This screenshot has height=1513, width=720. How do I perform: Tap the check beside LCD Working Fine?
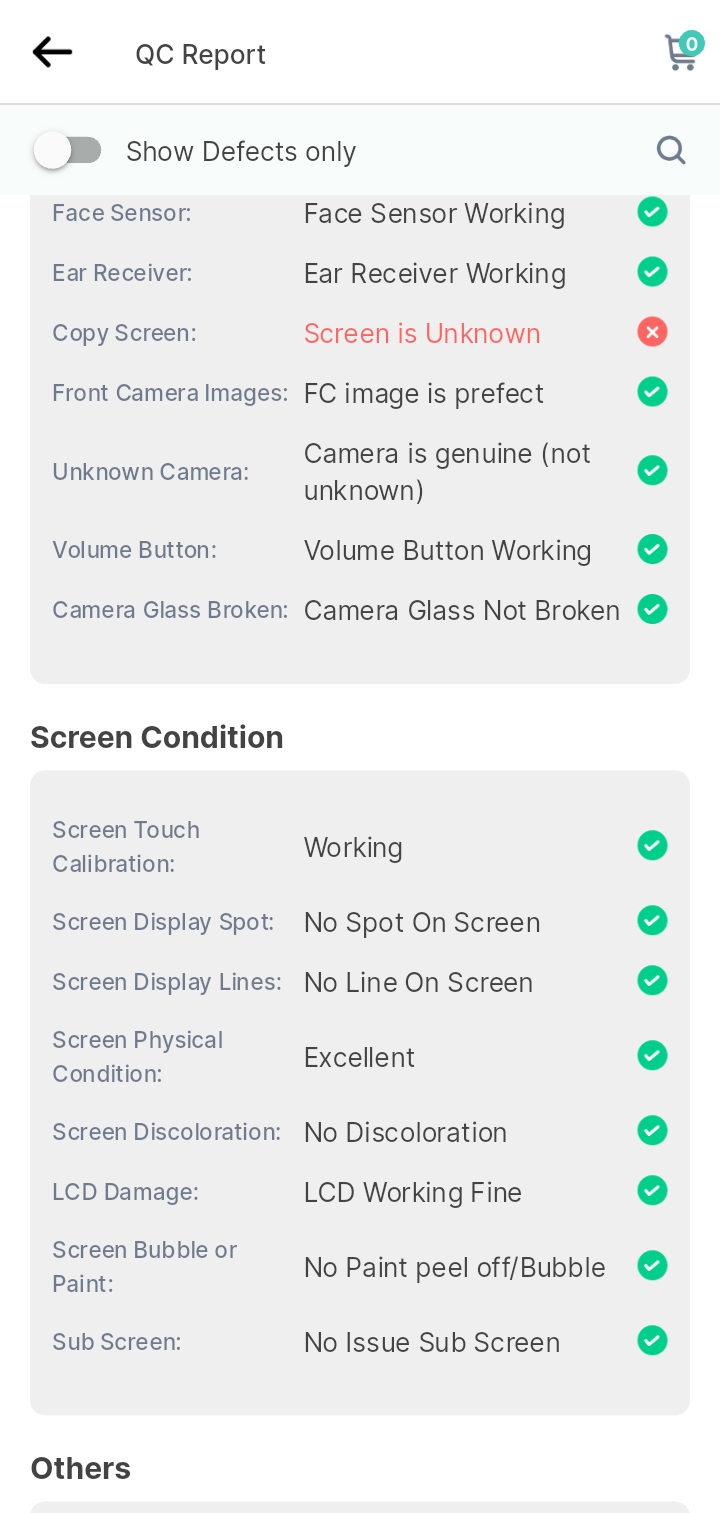tap(652, 1191)
